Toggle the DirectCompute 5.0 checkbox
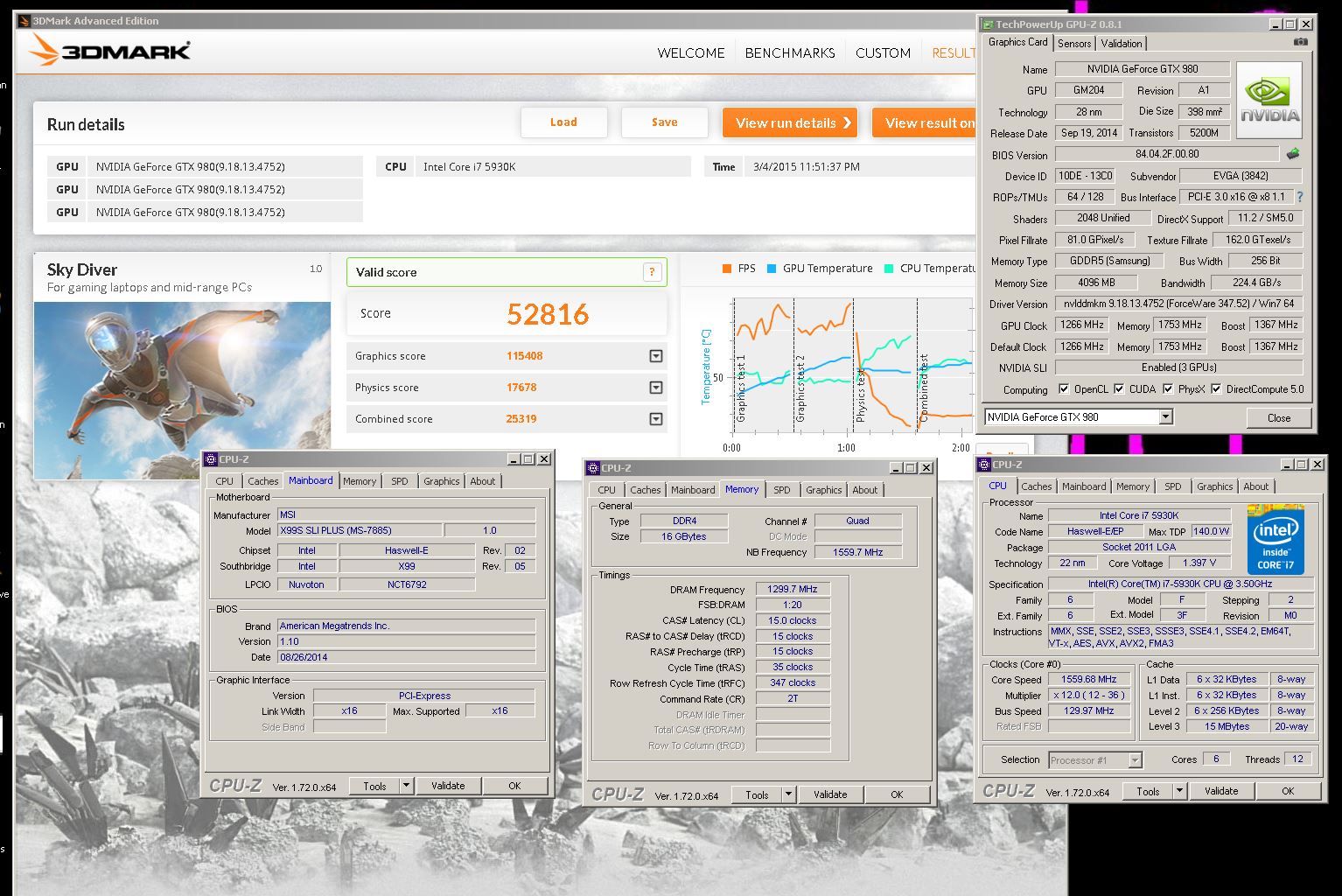This screenshot has width=1342, height=896. tap(1216, 388)
